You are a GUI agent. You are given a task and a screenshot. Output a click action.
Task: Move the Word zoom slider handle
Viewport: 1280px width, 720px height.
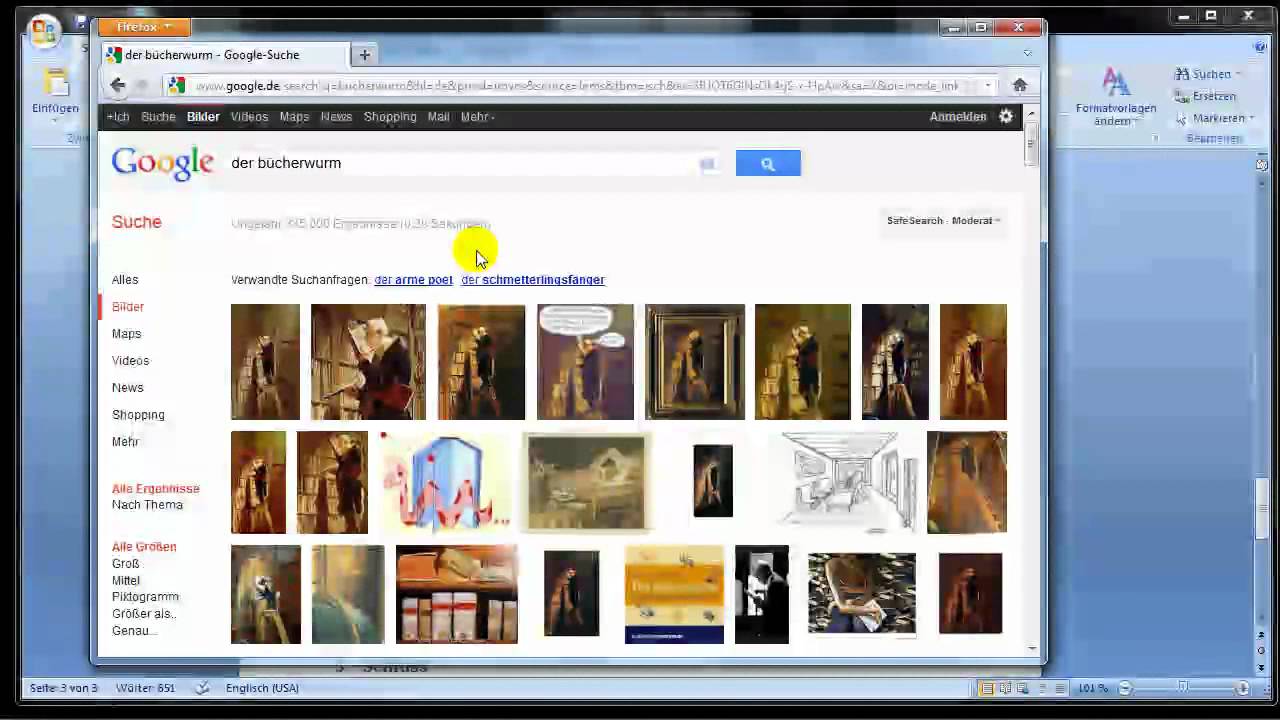coord(1183,688)
